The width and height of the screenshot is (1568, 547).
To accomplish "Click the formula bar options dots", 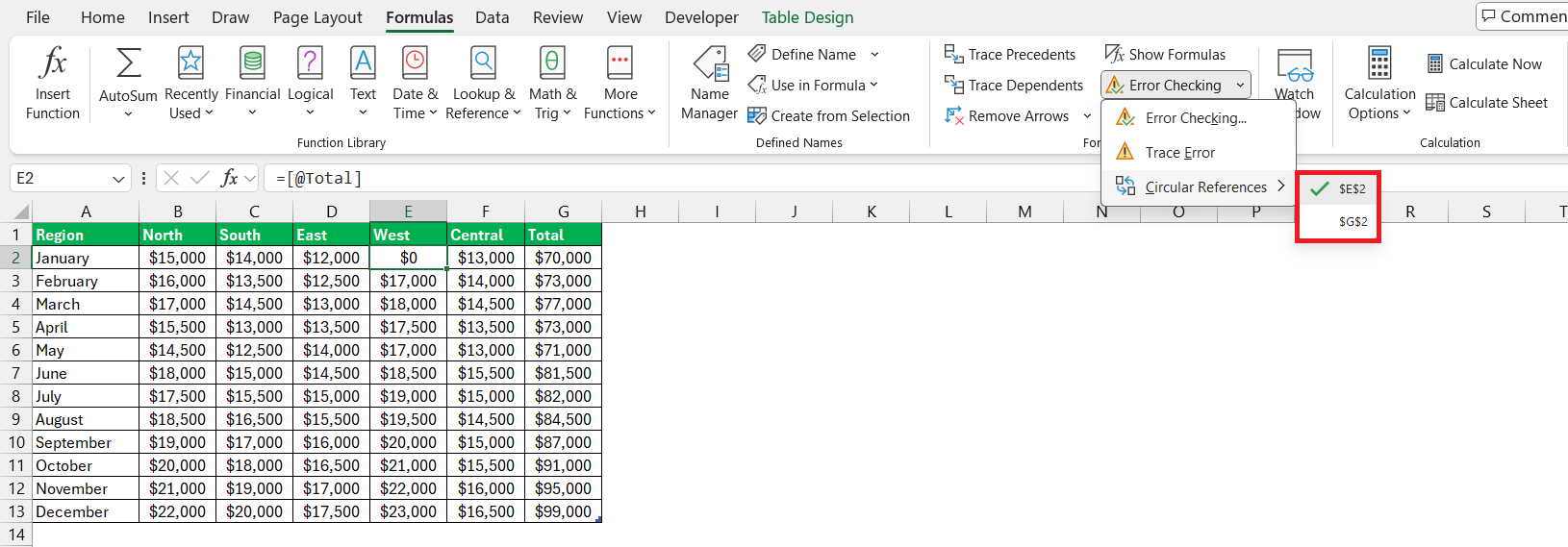I will [x=143, y=178].
